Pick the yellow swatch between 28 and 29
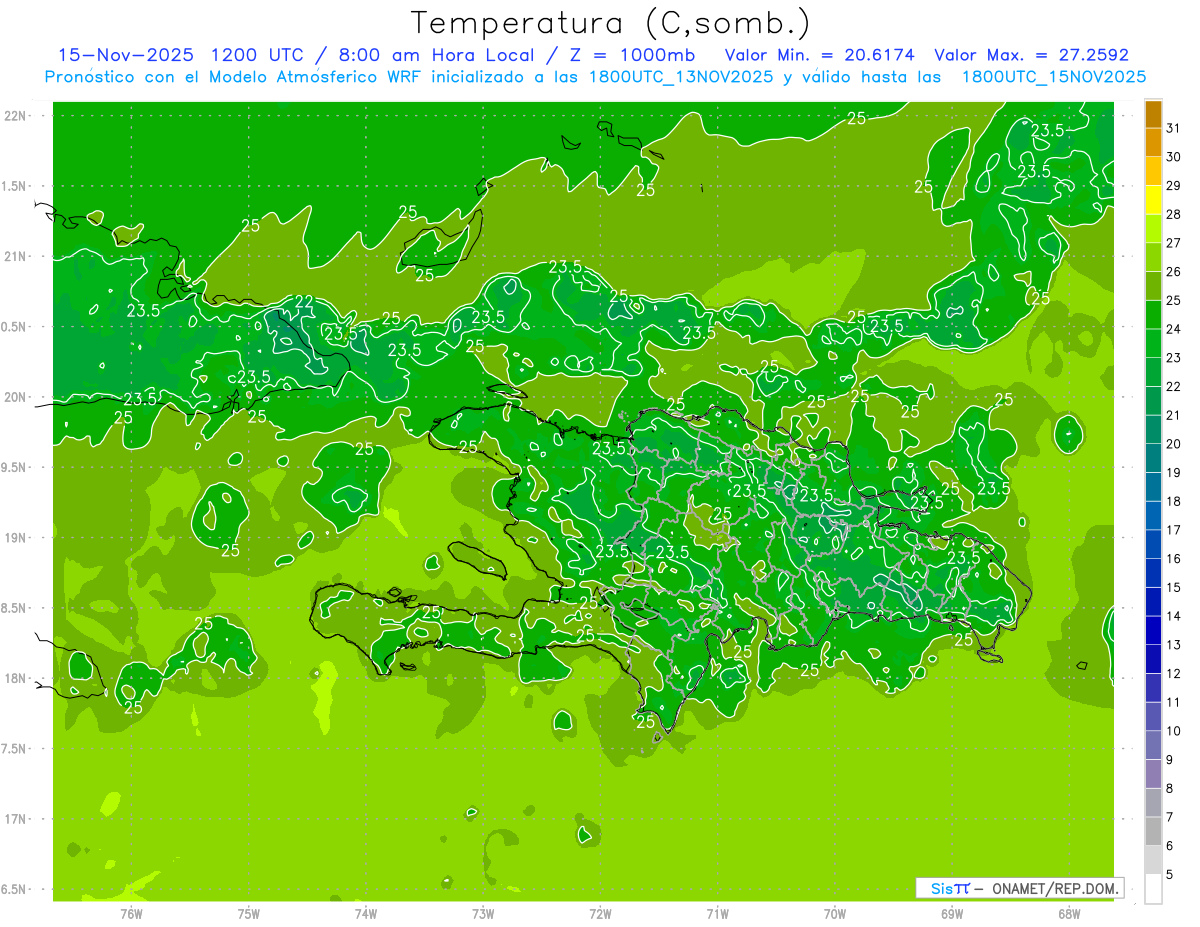This screenshot has width=1200, height=927. click(x=1153, y=200)
